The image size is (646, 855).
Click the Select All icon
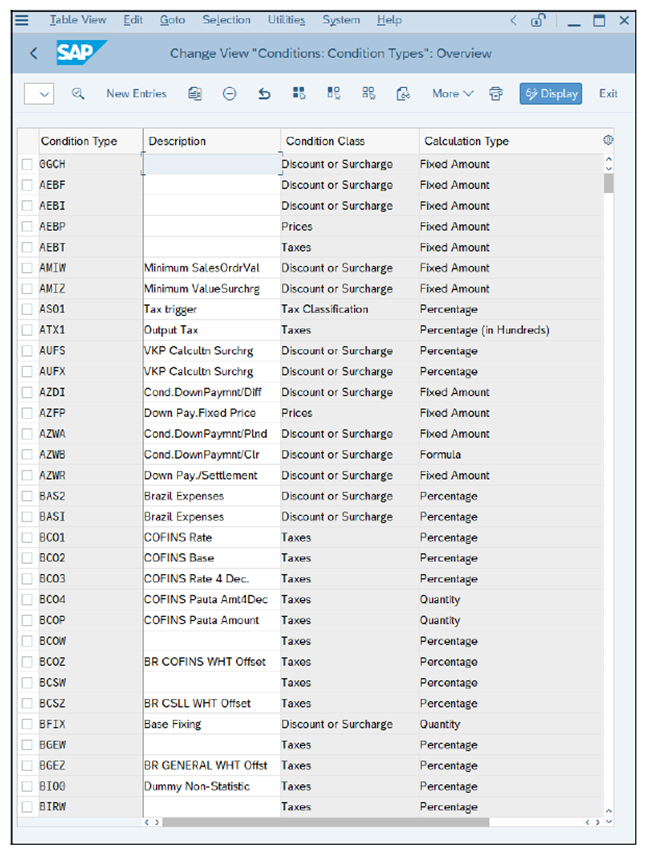click(299, 93)
